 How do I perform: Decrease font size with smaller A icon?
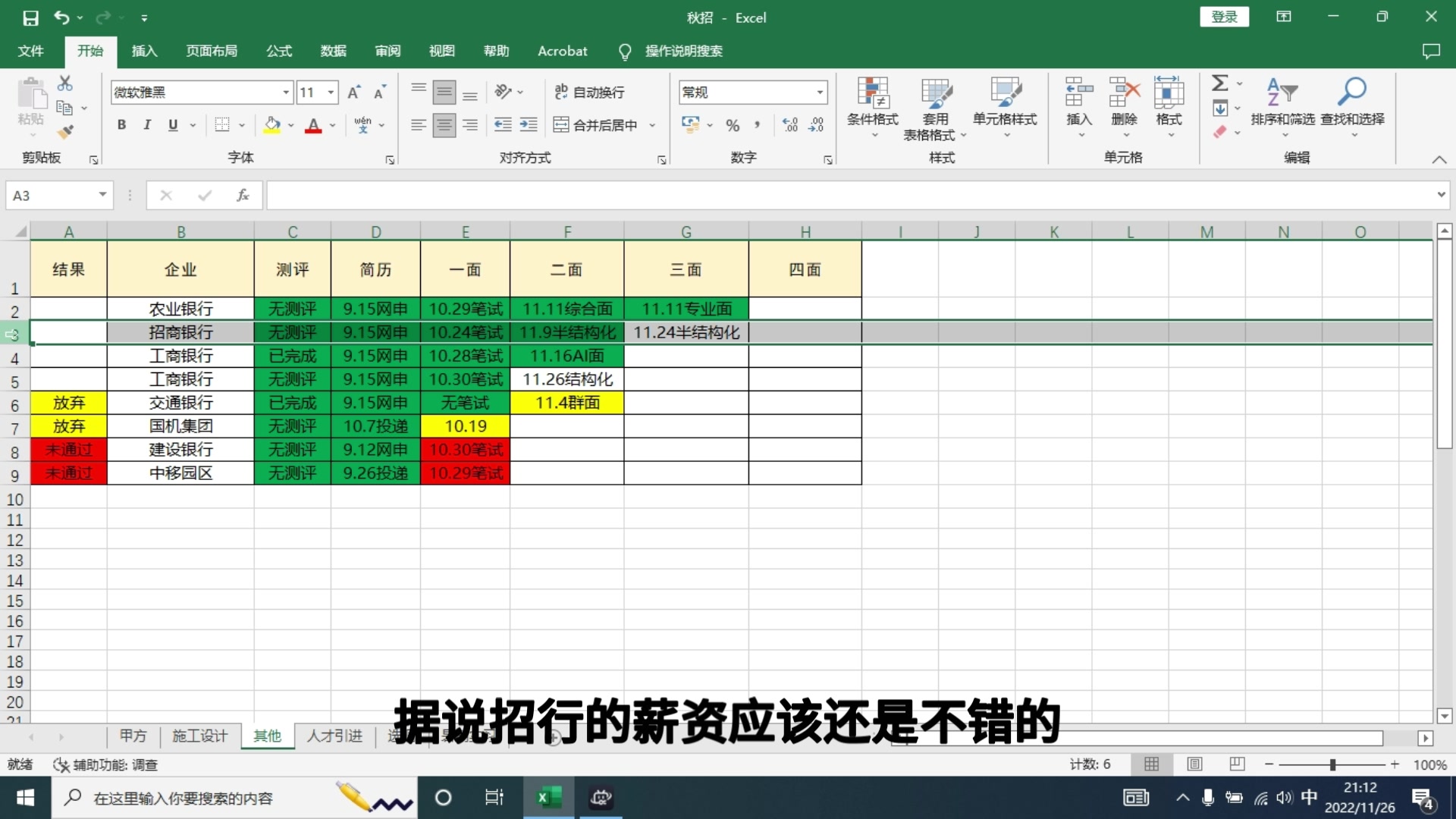pos(380,93)
